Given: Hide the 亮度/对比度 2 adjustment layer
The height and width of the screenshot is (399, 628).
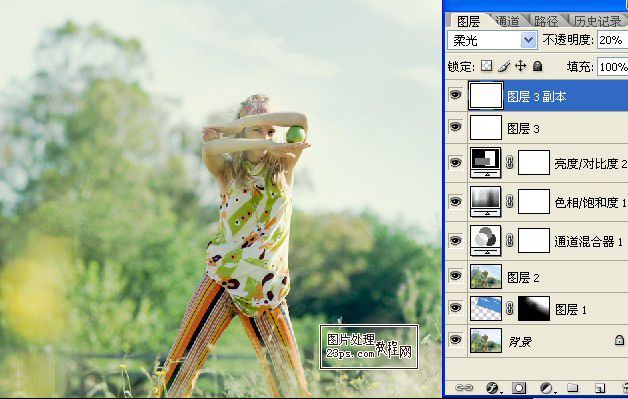Looking at the screenshot, I should pyautogui.click(x=456, y=163).
